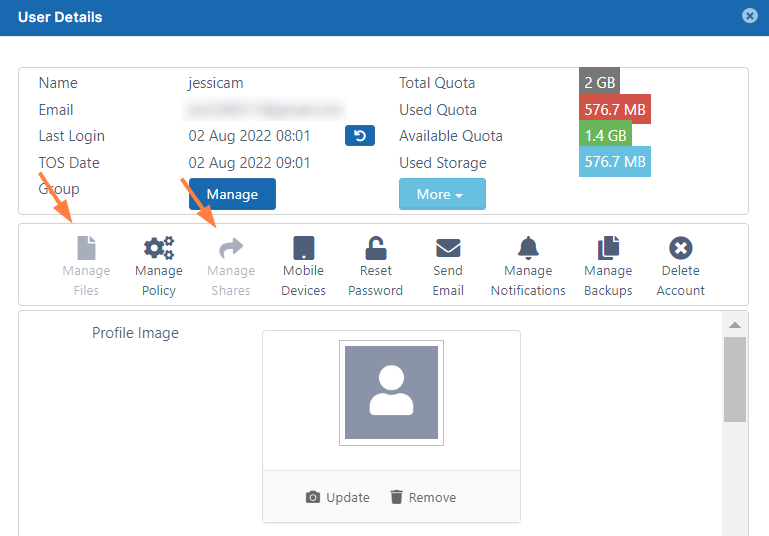This screenshot has height=536, width=769.
Task: Remove the profile image
Action: [422, 497]
